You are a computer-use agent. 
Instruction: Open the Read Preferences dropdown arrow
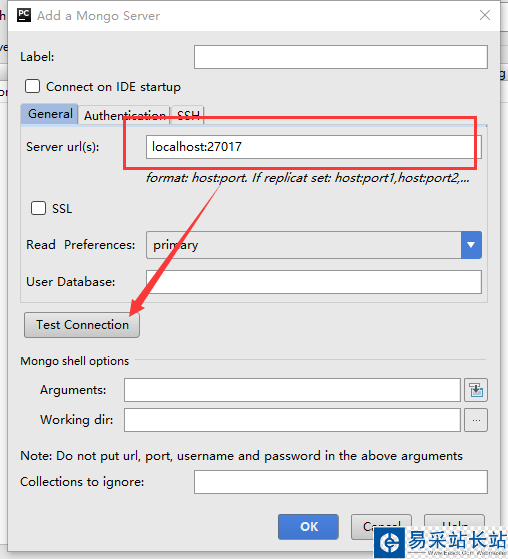tap(471, 245)
